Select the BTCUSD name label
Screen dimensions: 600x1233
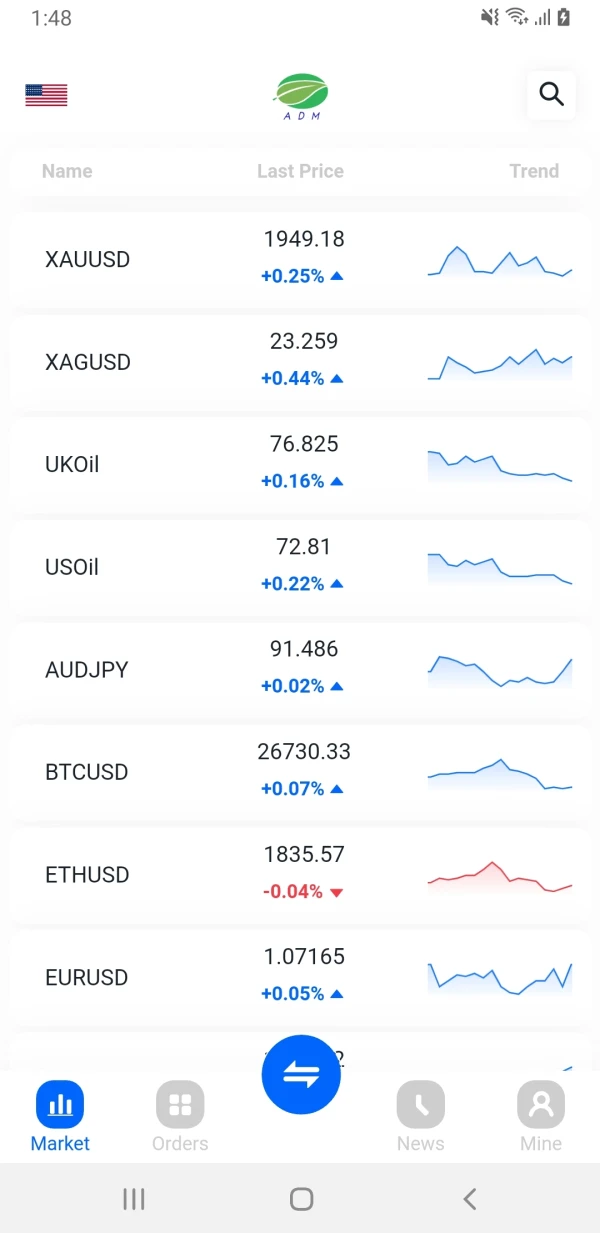coord(87,772)
